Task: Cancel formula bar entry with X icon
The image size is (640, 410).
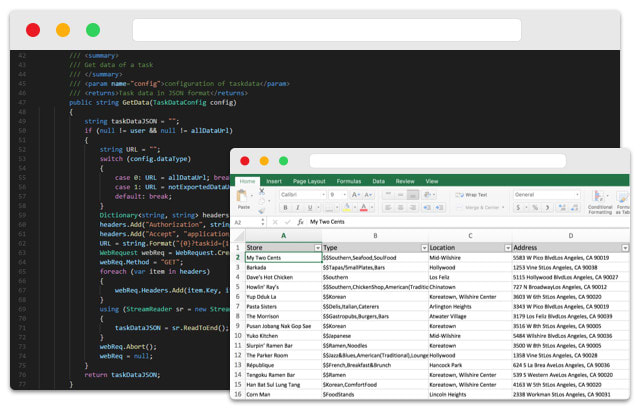Action: [x=275, y=222]
